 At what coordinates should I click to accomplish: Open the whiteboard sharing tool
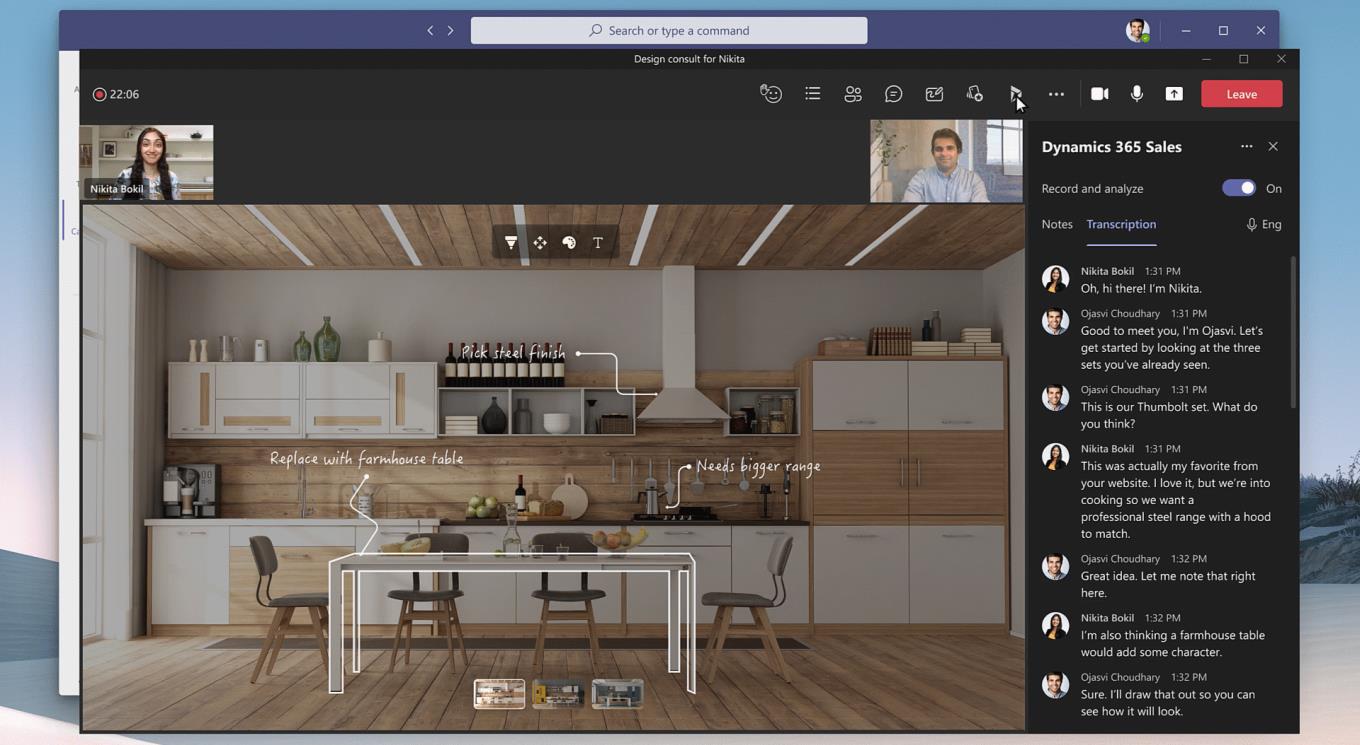pos(933,93)
